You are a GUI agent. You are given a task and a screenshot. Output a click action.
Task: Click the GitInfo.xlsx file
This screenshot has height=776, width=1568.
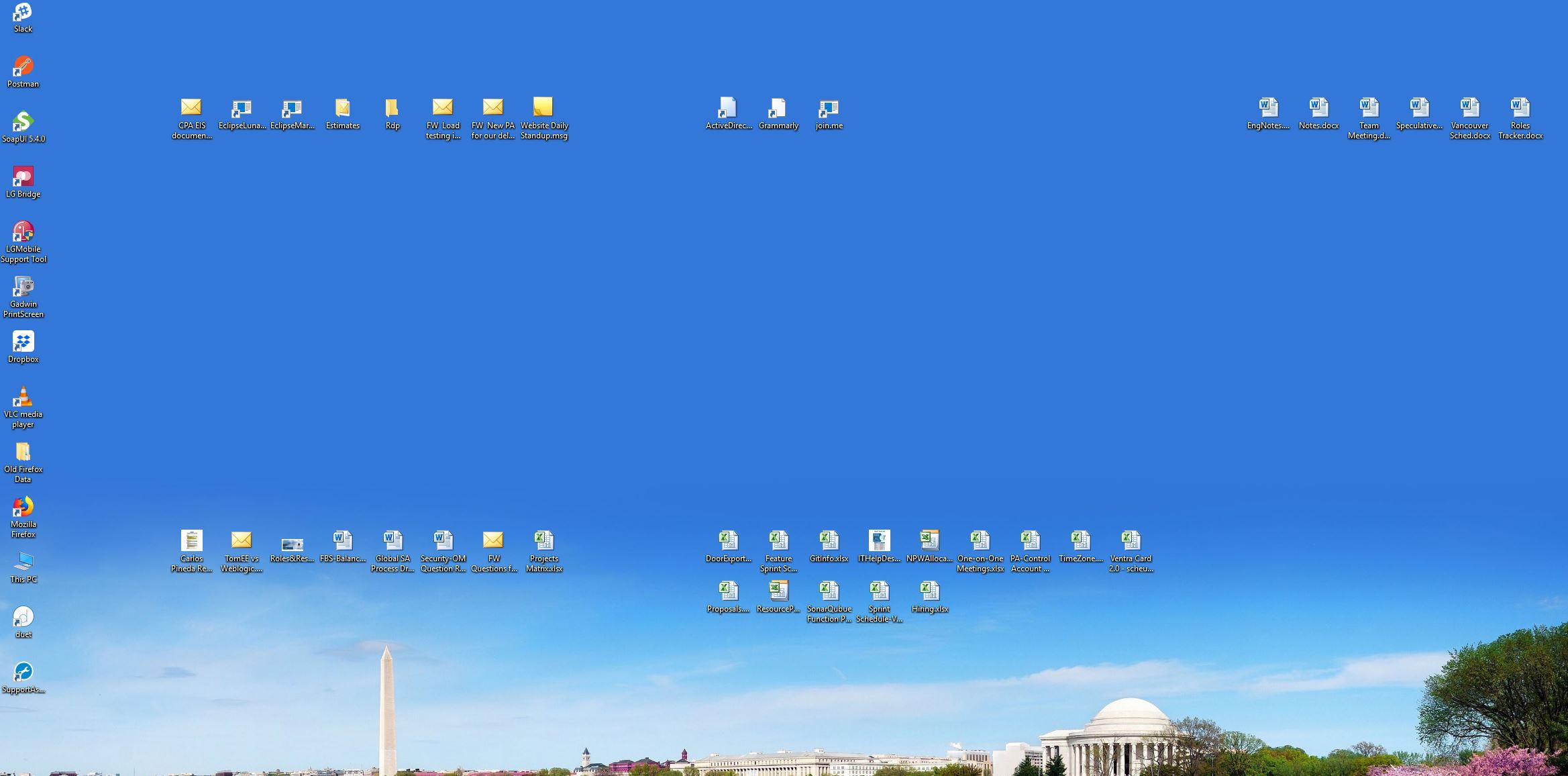(x=829, y=547)
